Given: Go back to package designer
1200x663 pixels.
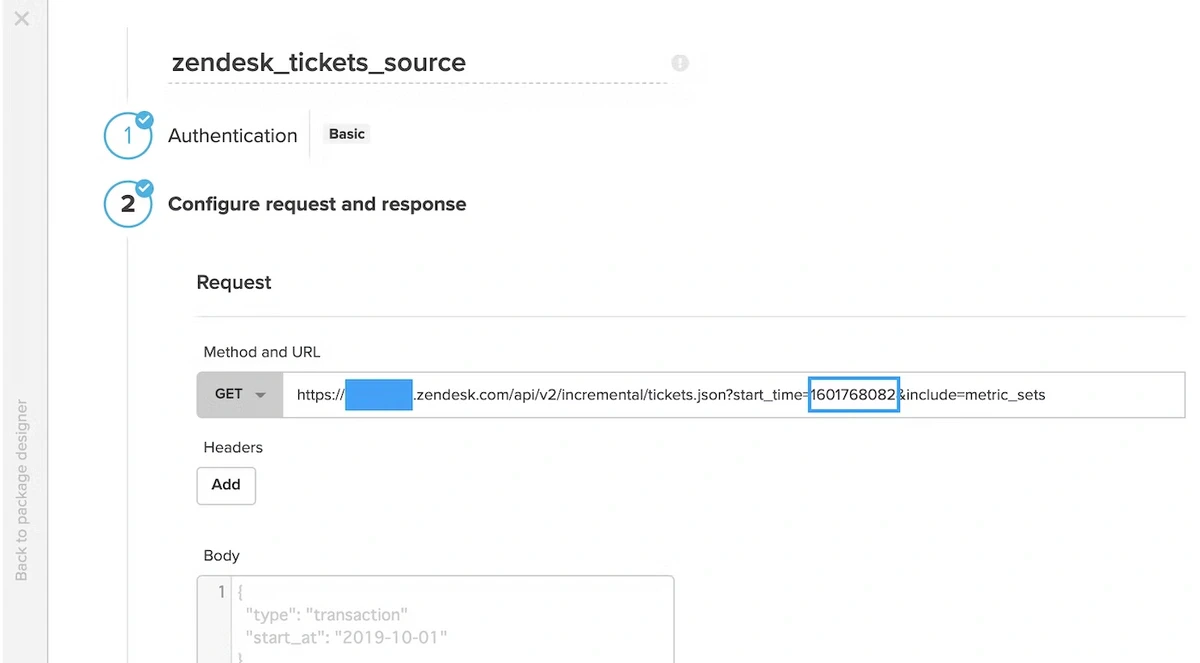Looking at the screenshot, I should tap(22, 490).
